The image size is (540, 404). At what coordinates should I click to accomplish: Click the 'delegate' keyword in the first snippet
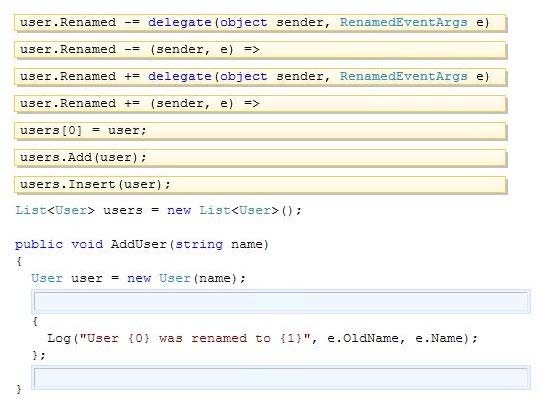pos(179,23)
